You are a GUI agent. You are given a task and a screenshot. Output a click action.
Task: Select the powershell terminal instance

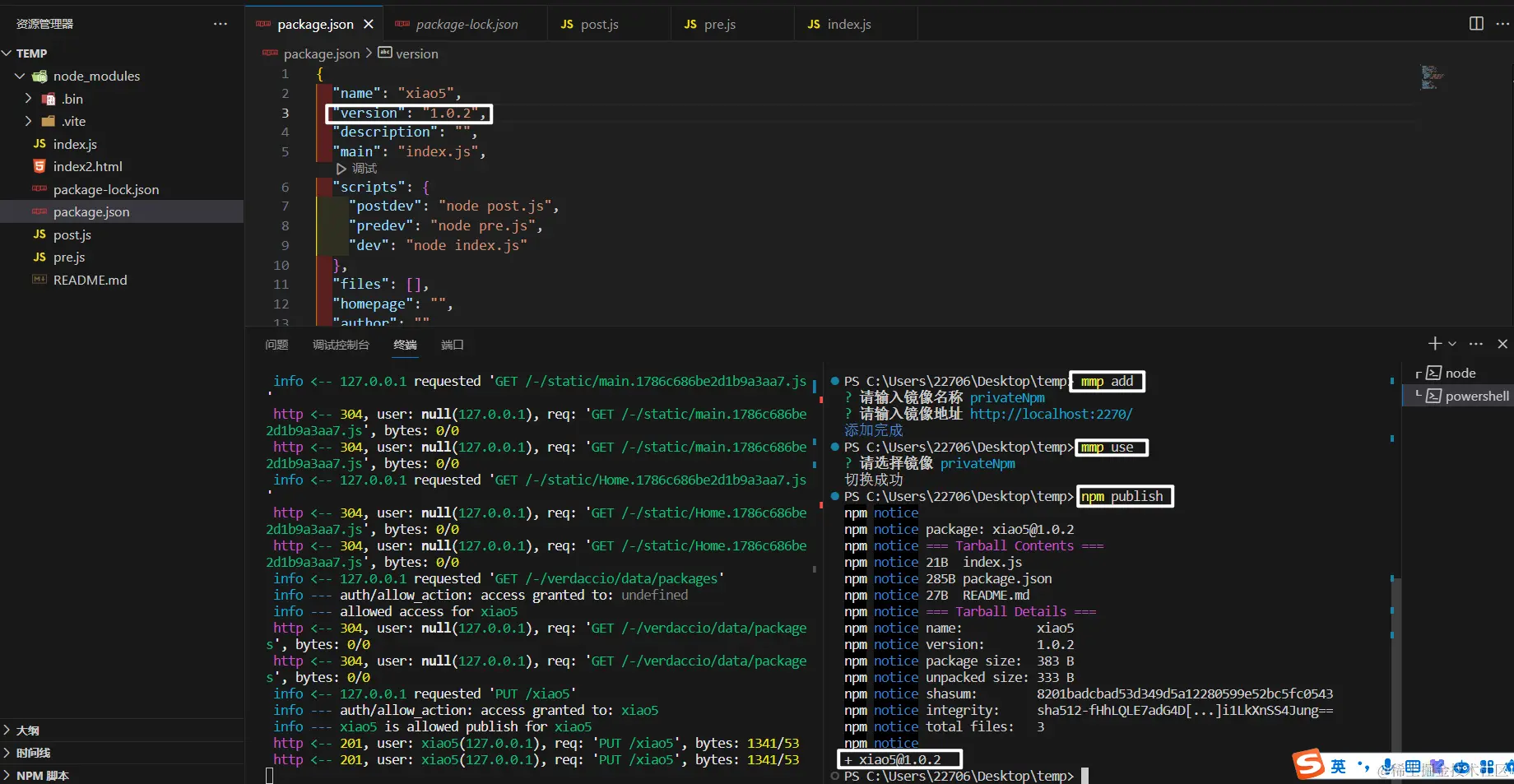[1476, 396]
